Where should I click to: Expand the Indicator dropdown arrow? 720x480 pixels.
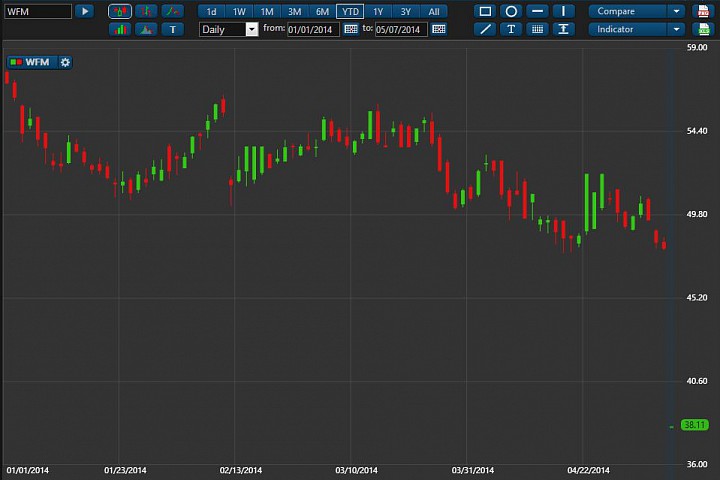tap(676, 29)
